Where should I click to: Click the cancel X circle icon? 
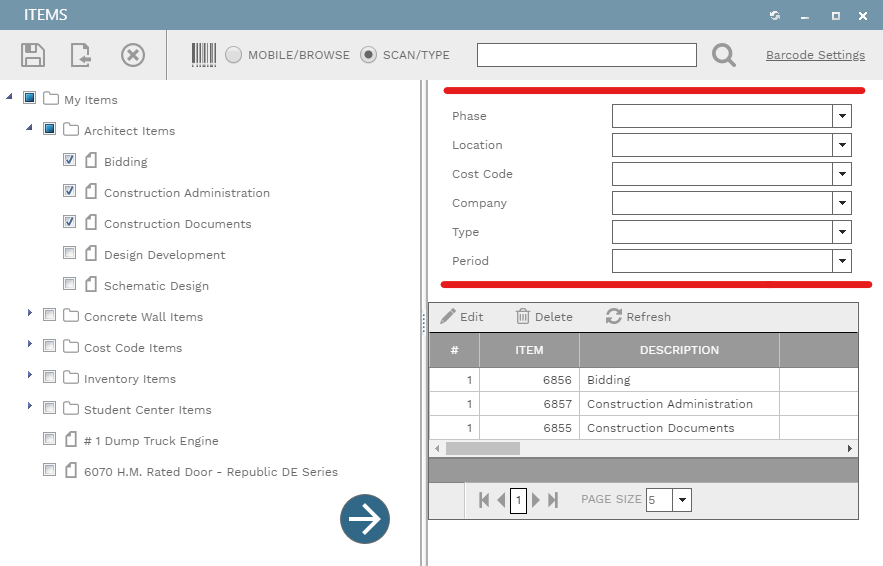click(132, 55)
